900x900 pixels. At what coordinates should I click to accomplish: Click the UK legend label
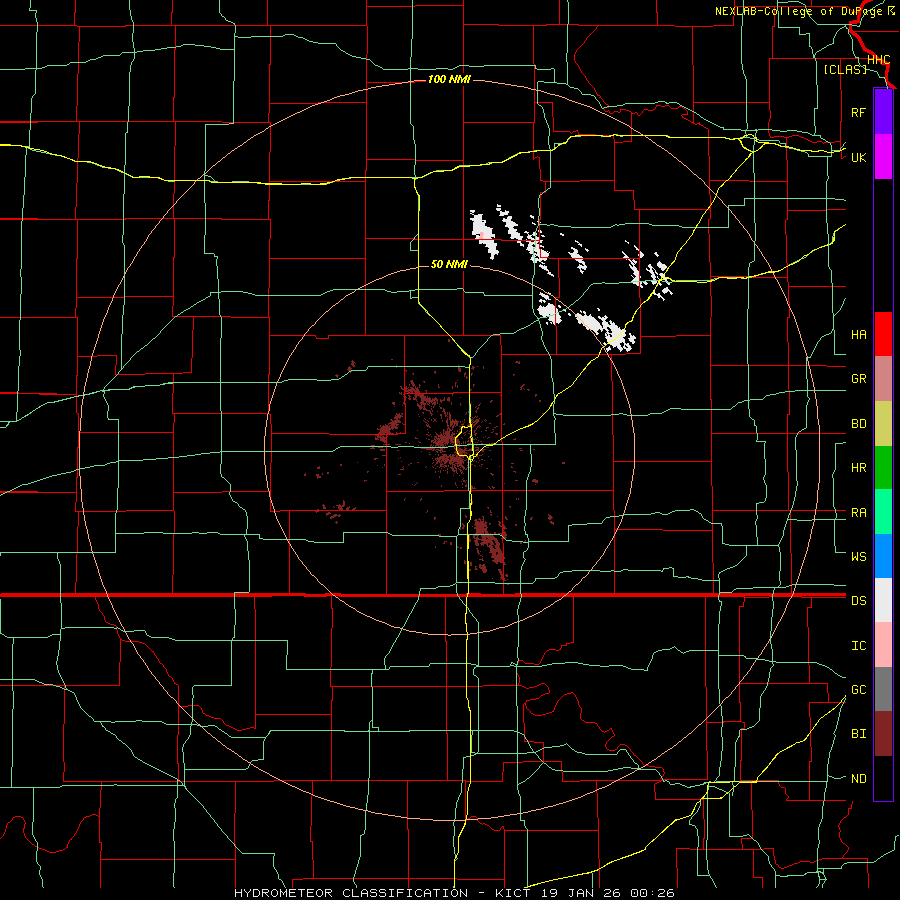[858, 157]
